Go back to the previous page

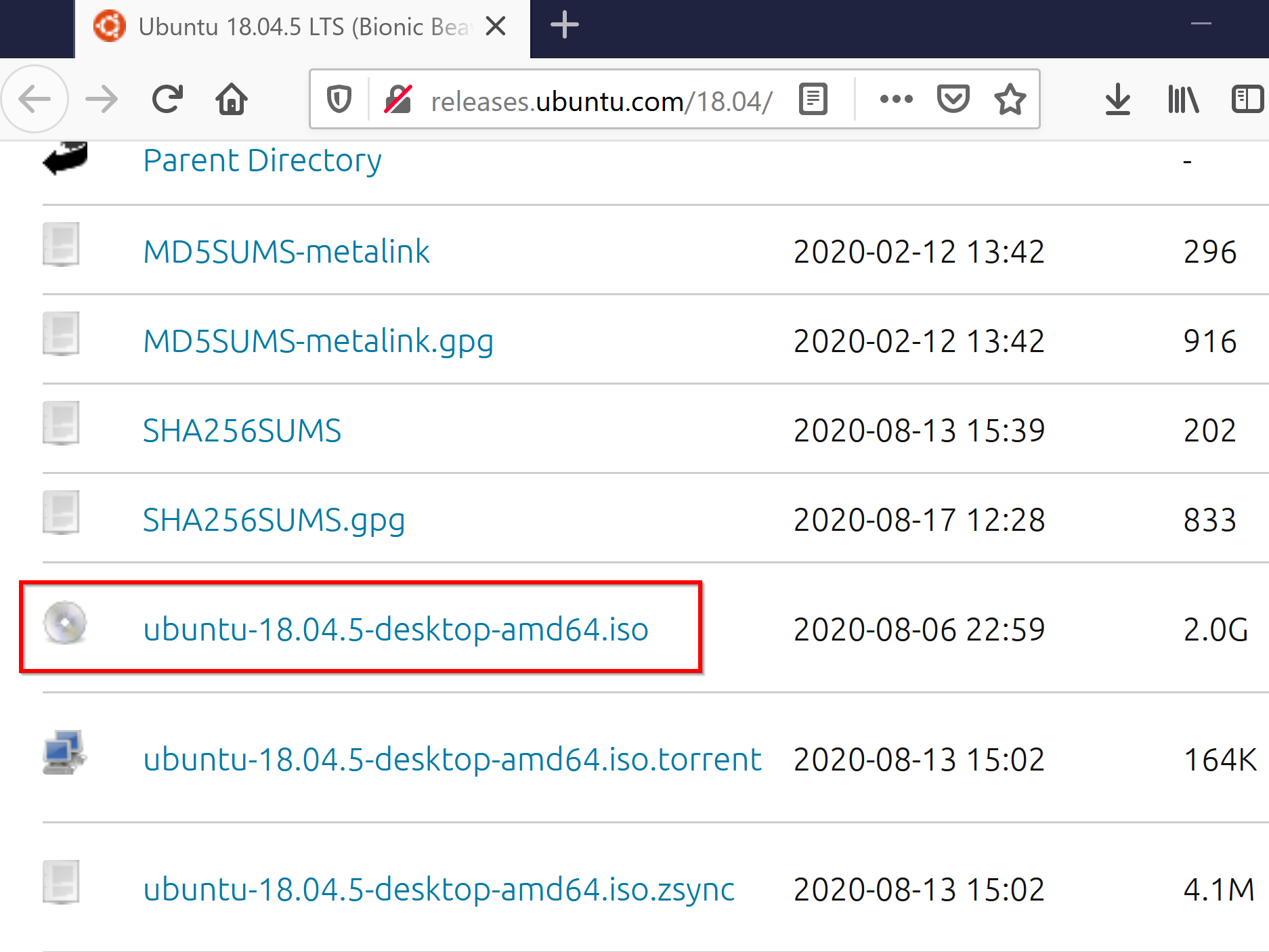[x=35, y=100]
